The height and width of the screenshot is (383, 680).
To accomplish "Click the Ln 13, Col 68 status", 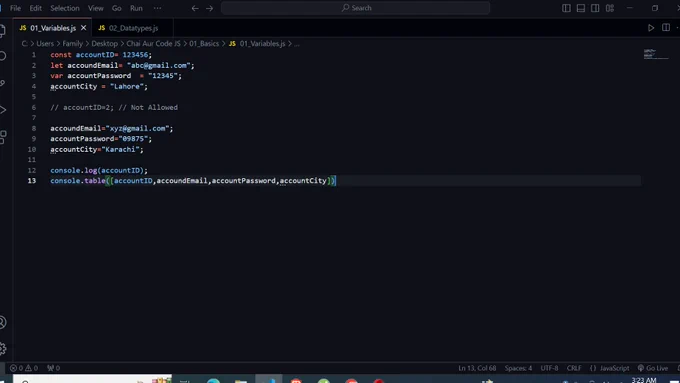I will [x=477, y=368].
